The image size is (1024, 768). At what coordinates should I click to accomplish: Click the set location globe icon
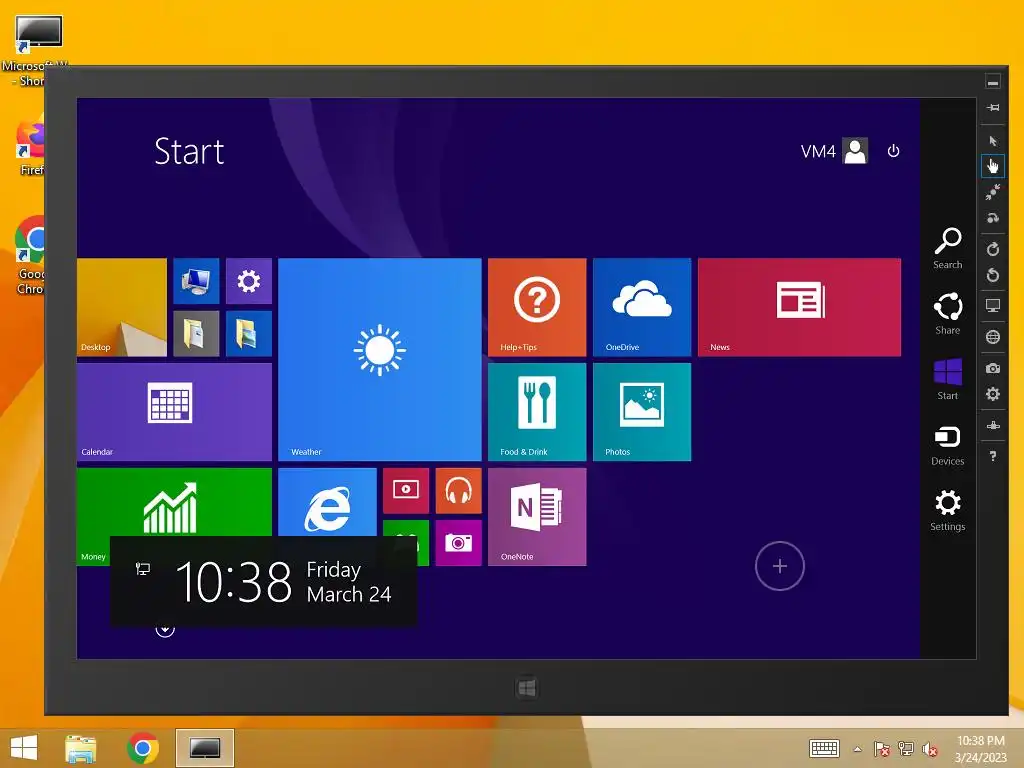993,337
